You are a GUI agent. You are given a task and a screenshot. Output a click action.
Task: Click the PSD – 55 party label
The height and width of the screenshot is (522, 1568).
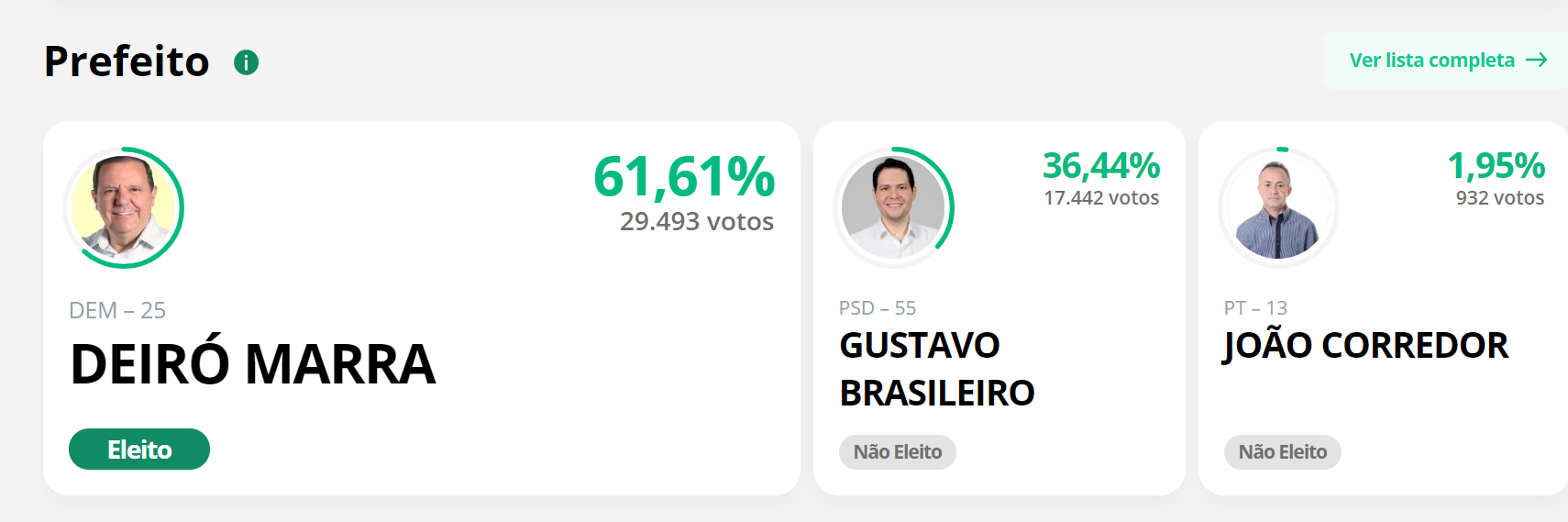878,308
